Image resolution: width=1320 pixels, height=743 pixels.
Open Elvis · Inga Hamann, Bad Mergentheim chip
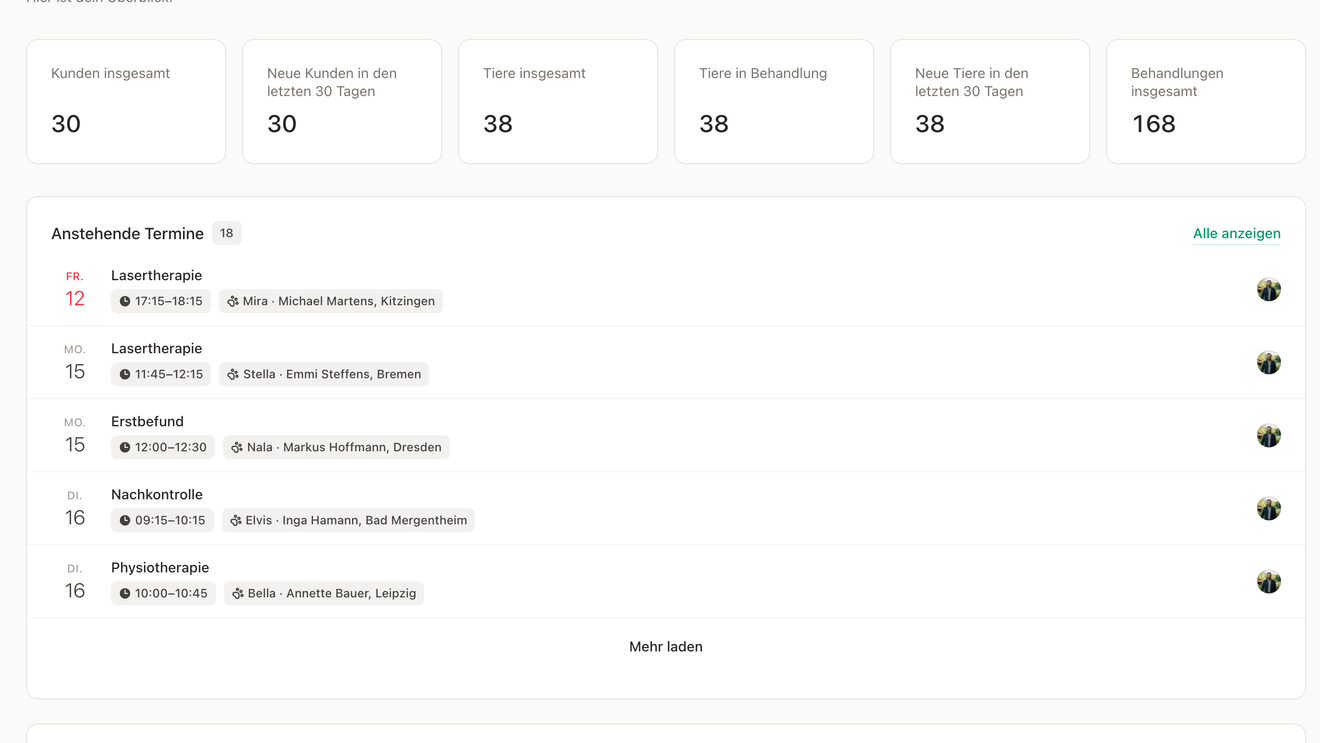[348, 520]
